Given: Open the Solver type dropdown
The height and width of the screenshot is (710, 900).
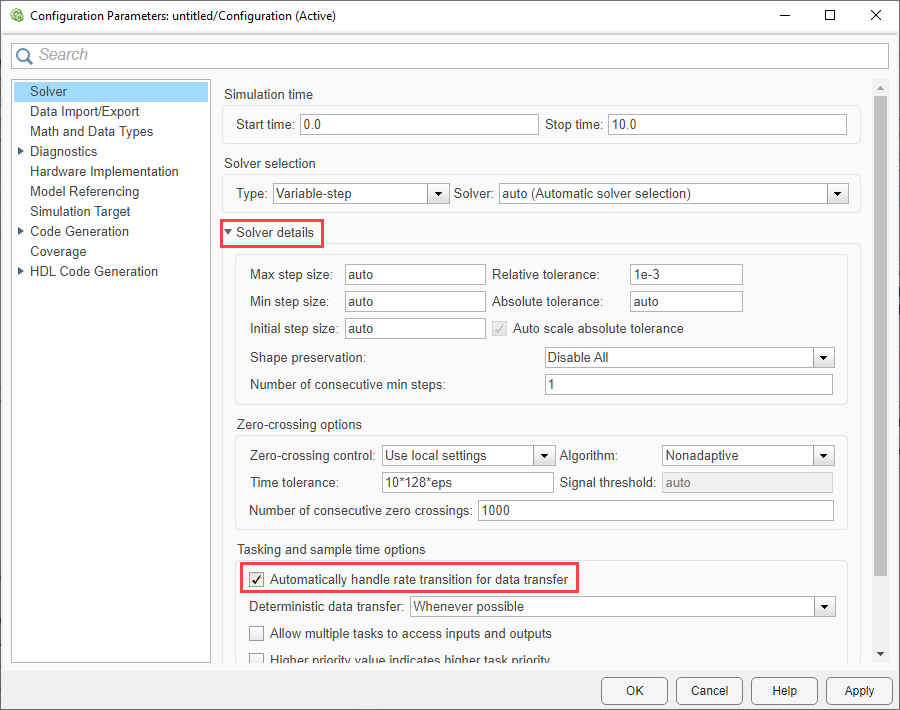Looking at the screenshot, I should (x=437, y=193).
